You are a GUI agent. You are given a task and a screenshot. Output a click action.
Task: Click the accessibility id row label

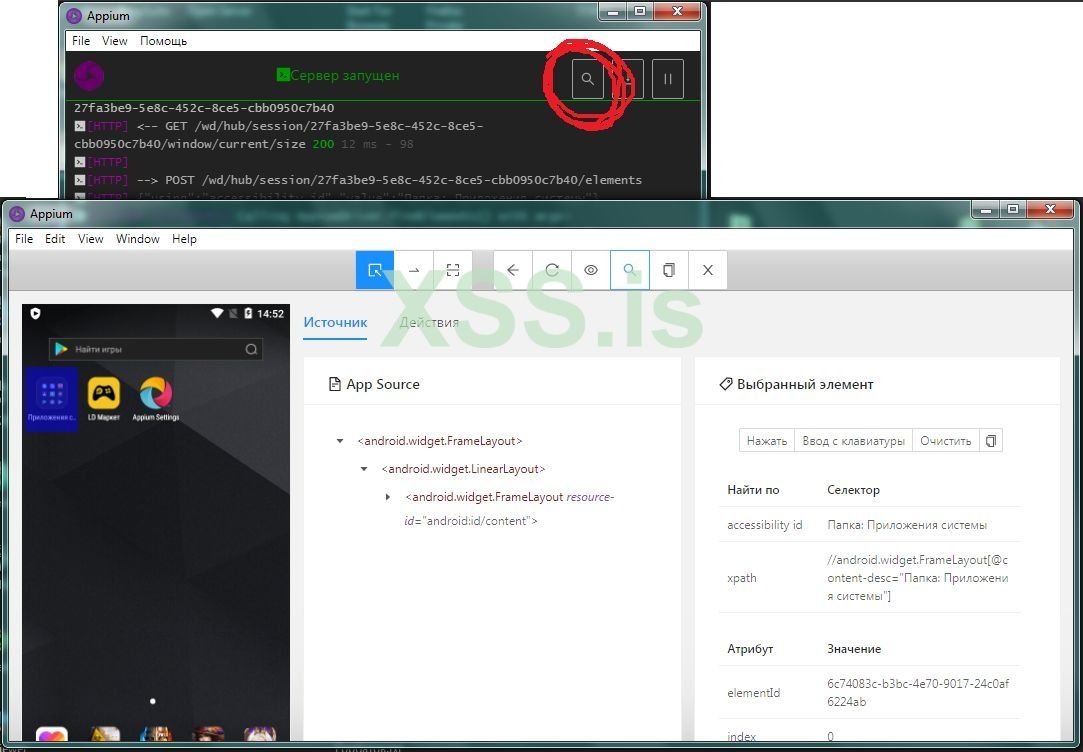click(x=765, y=525)
